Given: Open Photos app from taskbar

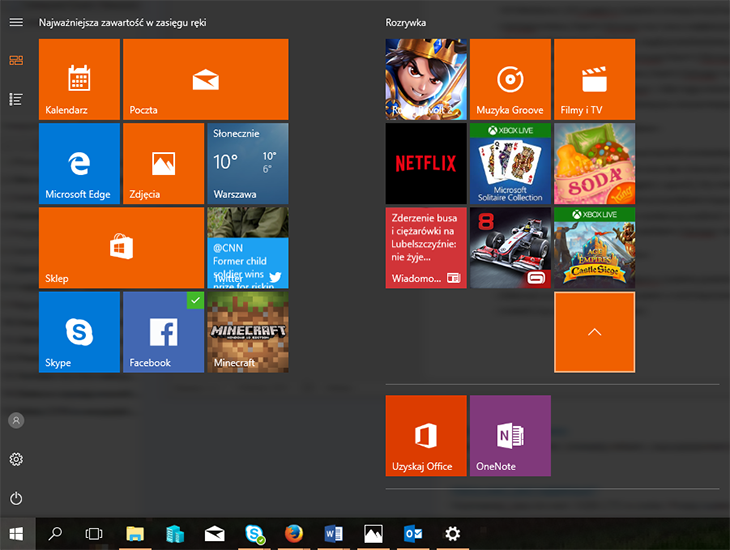Looking at the screenshot, I should point(373,534).
